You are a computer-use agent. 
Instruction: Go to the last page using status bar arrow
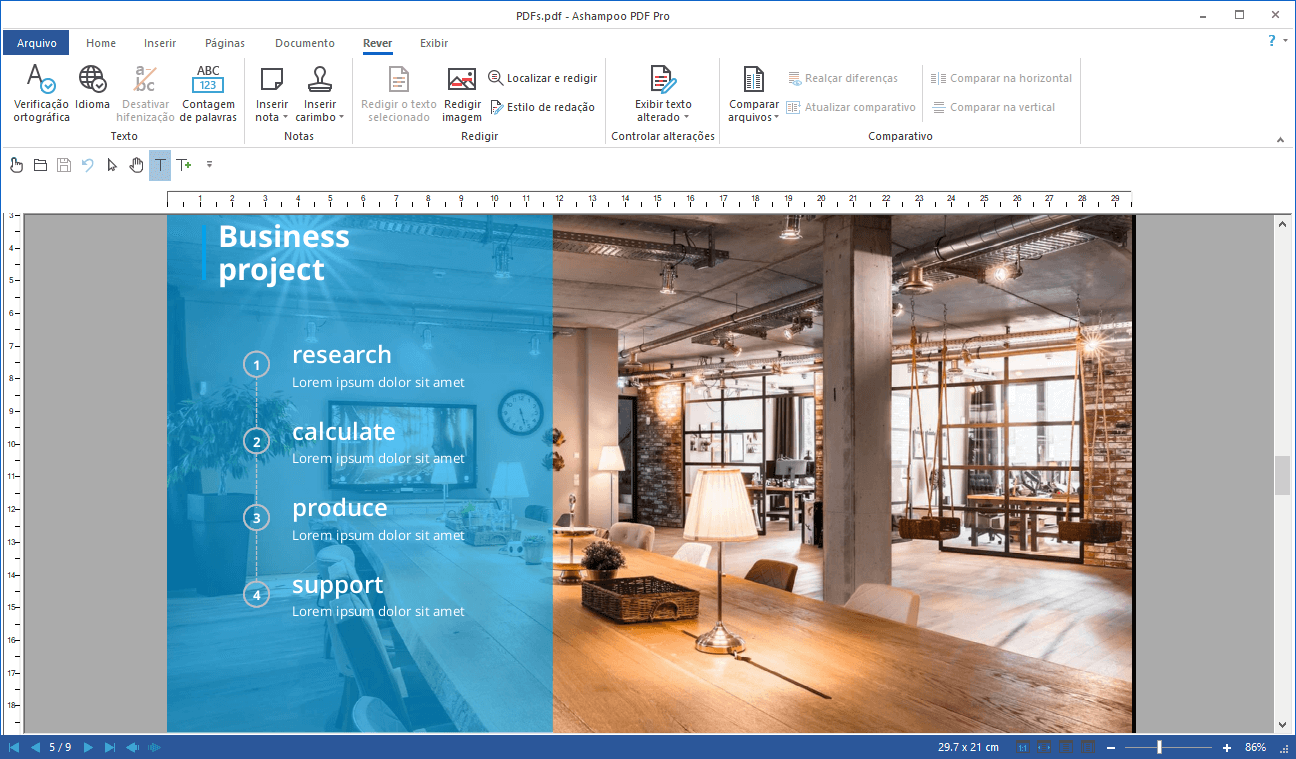pyautogui.click(x=110, y=747)
